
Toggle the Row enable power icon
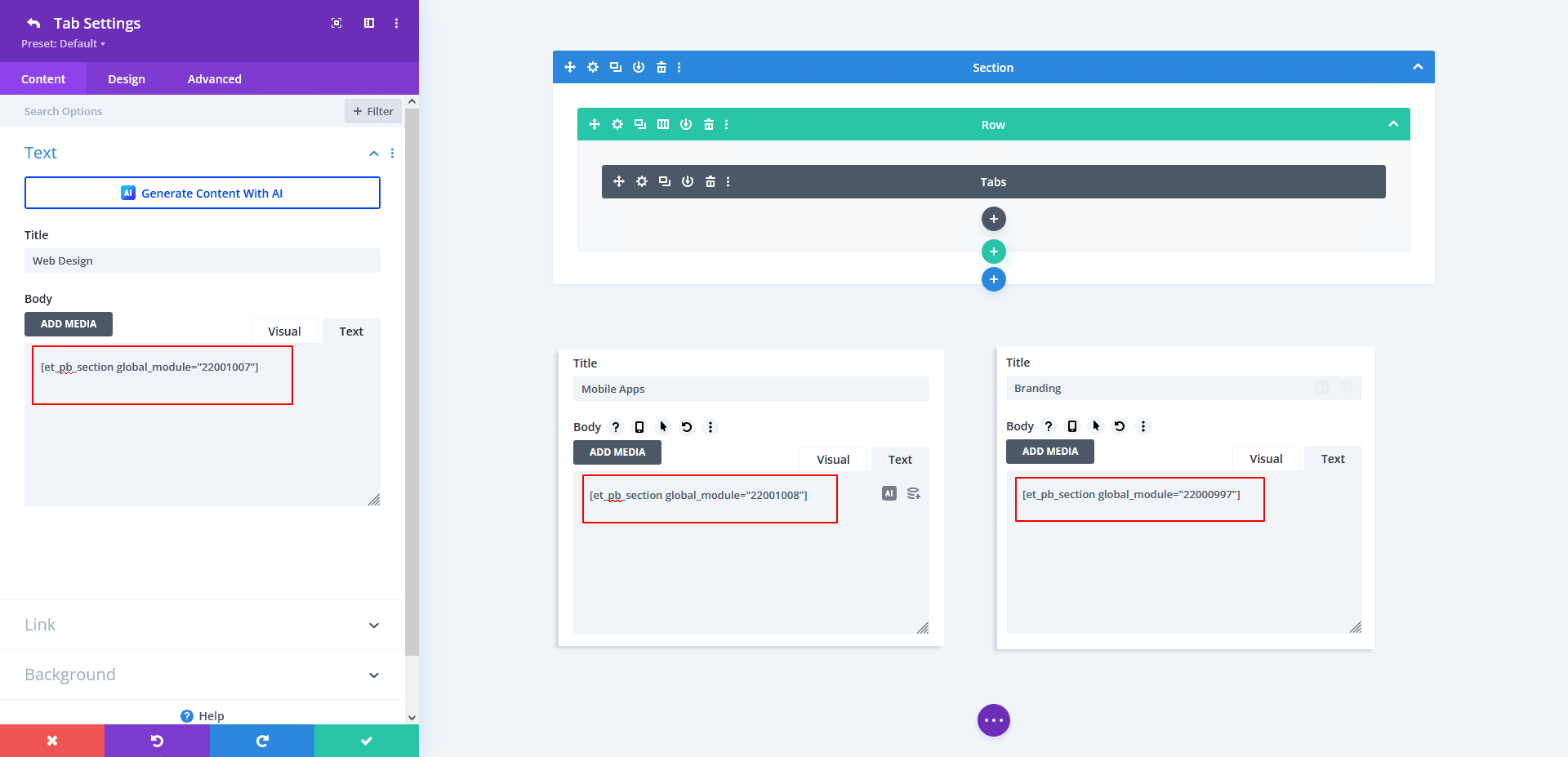point(686,124)
